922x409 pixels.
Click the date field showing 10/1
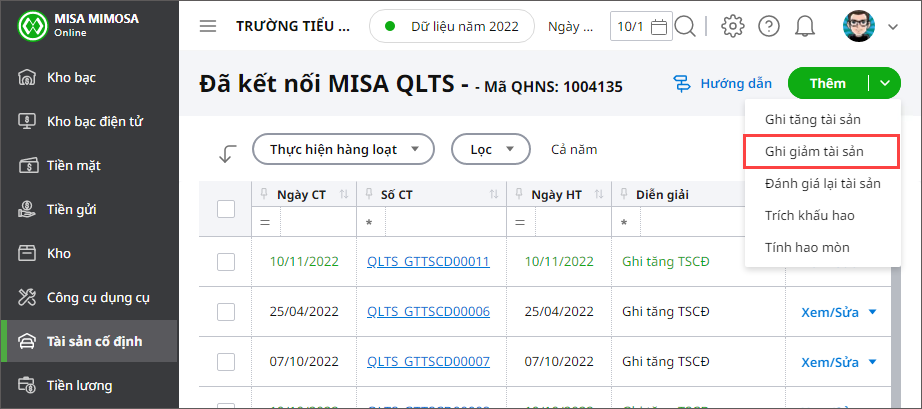click(x=642, y=26)
